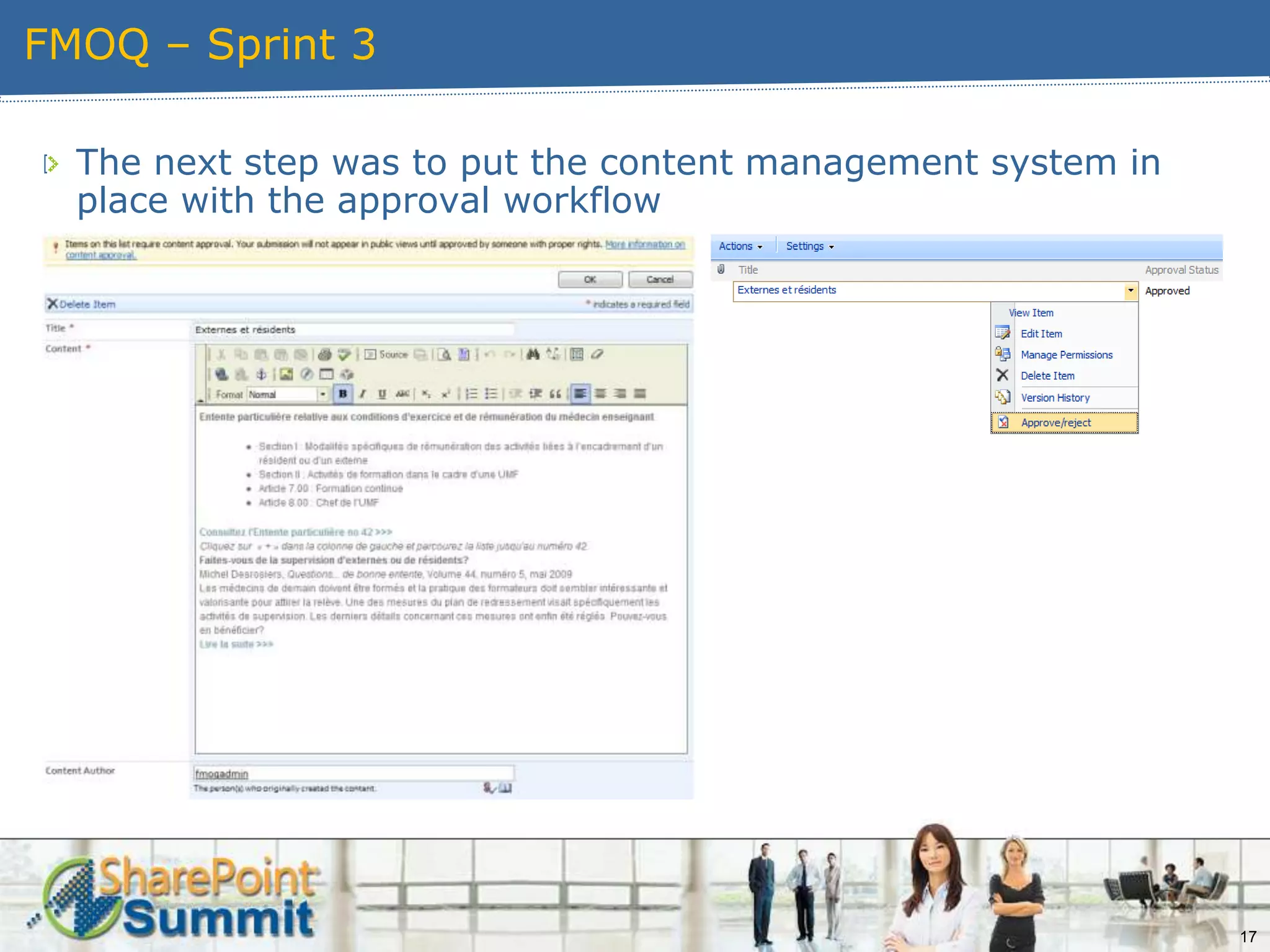Screen dimensions: 1270x952
Task: Select Approve/reject menu entry
Action: pyautogui.click(x=1064, y=423)
